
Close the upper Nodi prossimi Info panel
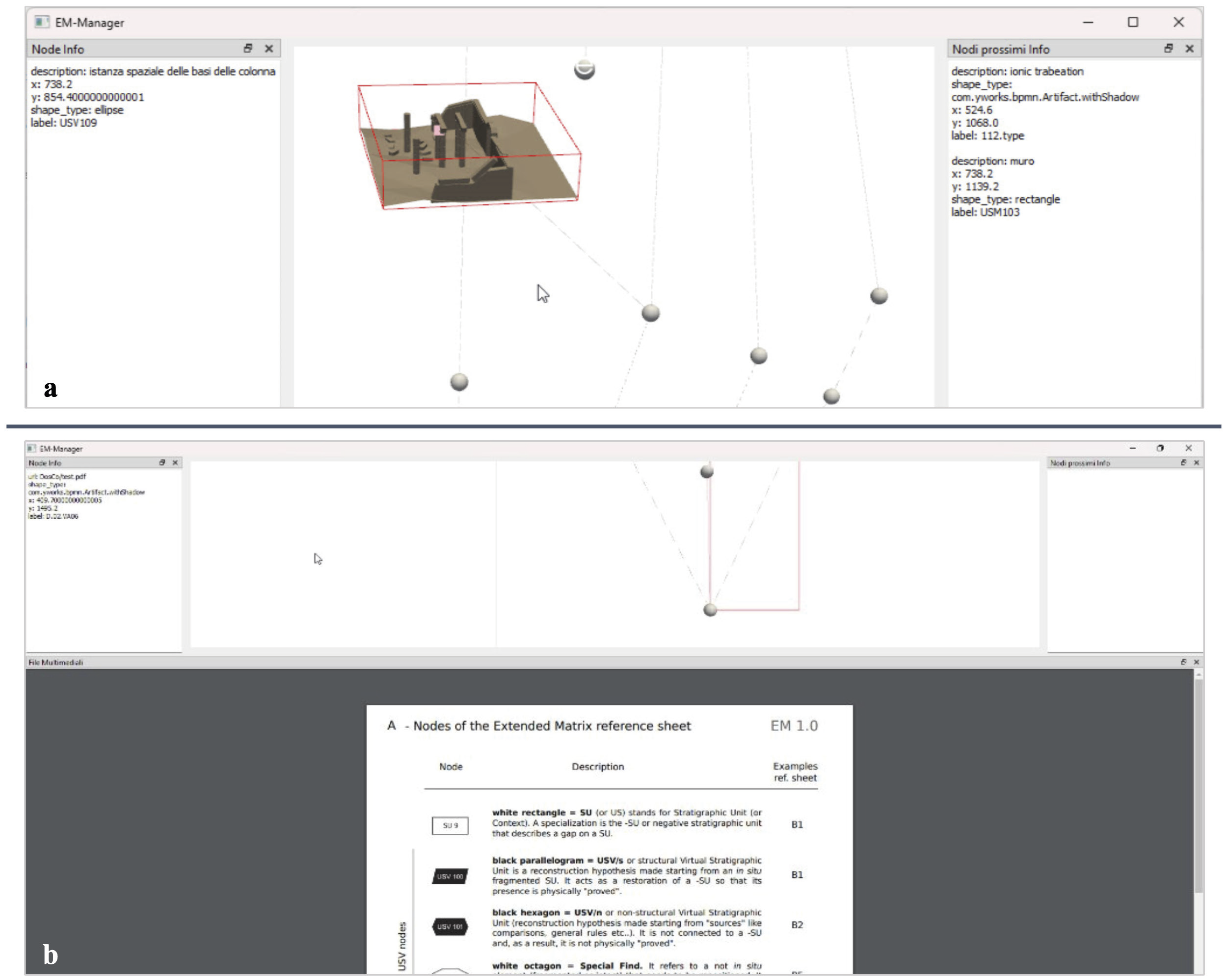click(1189, 49)
